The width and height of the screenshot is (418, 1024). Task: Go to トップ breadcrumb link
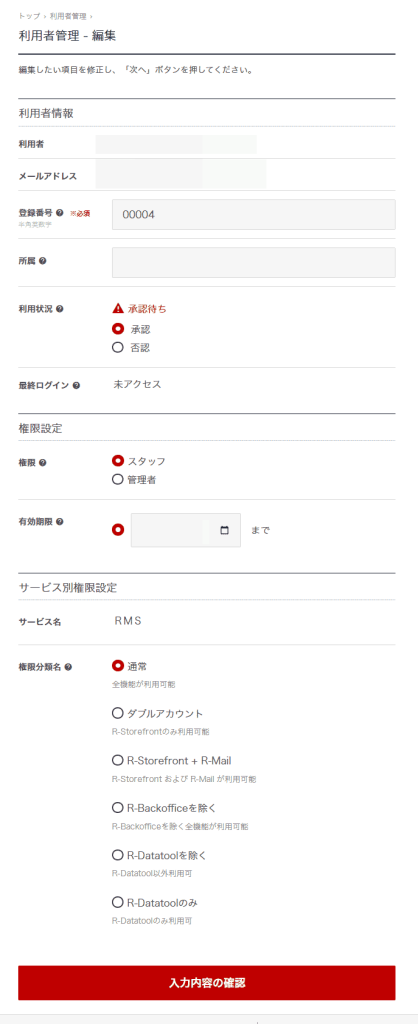pos(29,16)
